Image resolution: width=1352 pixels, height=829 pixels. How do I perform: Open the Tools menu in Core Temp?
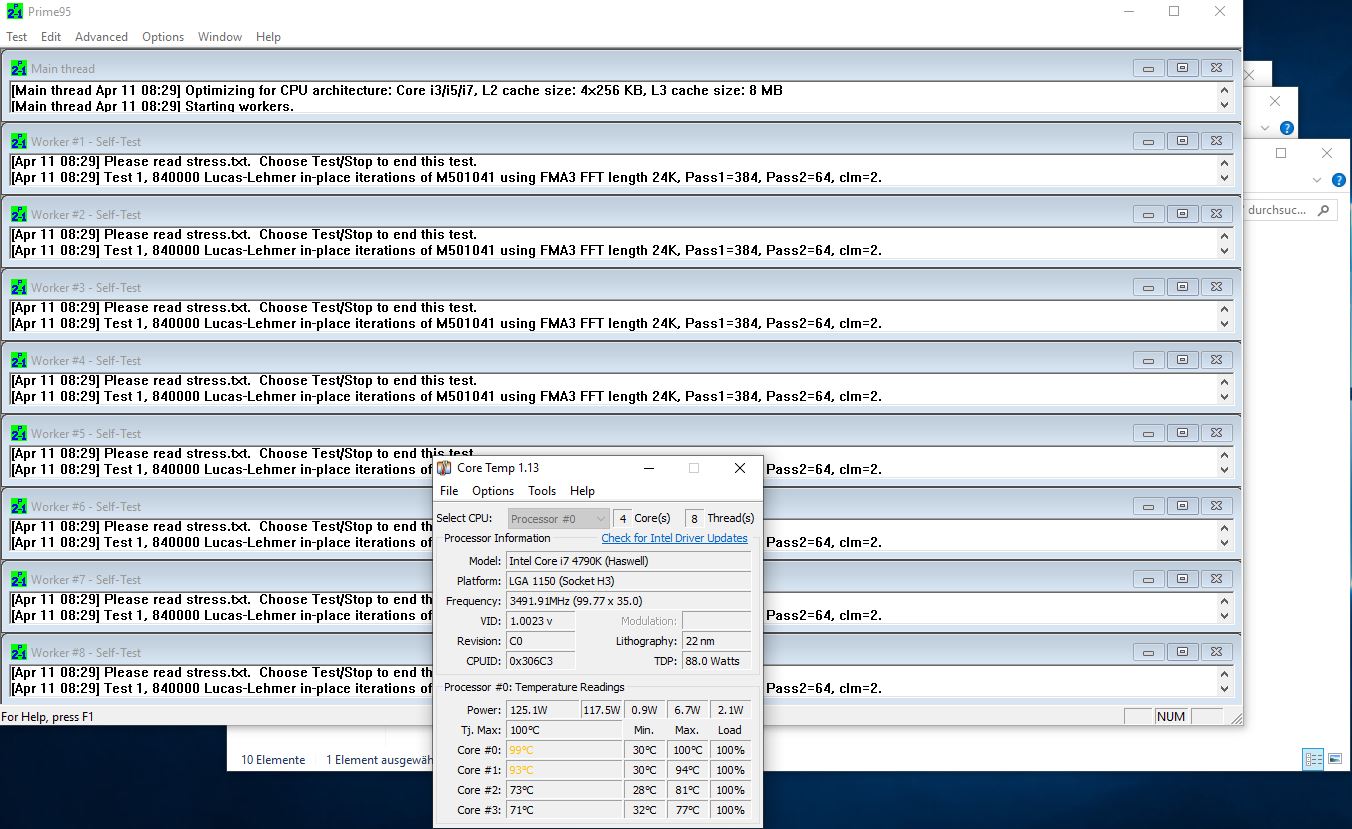(542, 491)
